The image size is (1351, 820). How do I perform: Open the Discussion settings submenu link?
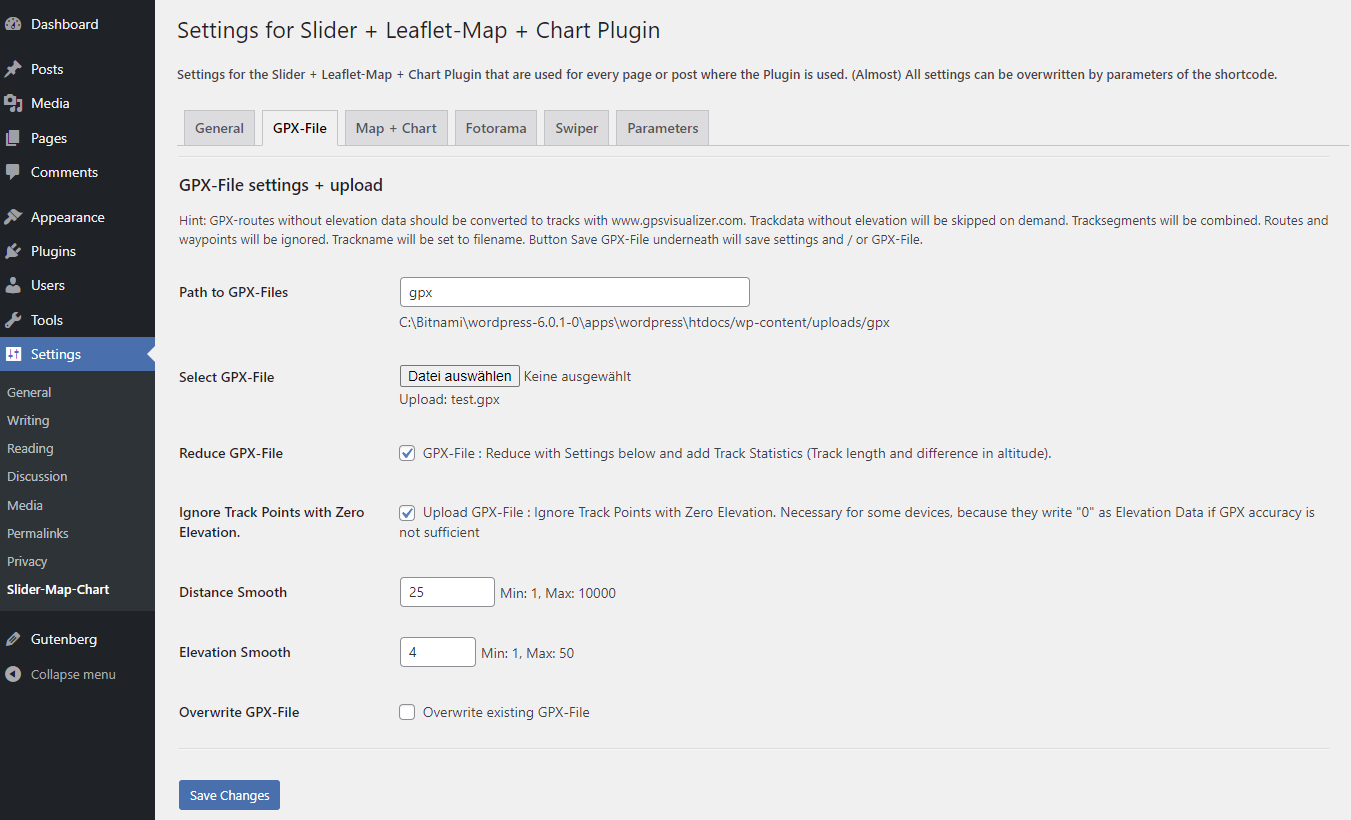click(x=37, y=476)
